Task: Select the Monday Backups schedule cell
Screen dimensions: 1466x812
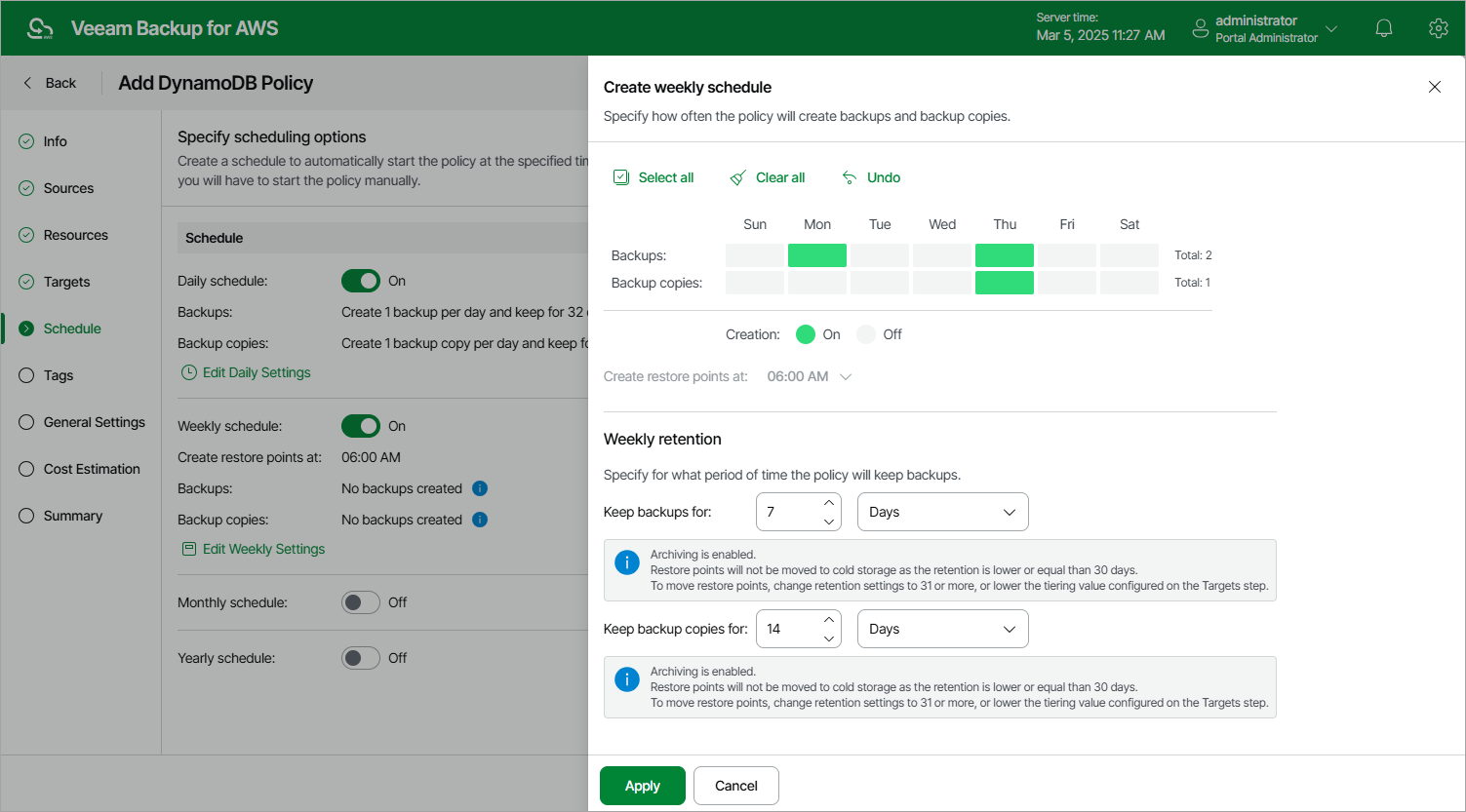Action: pos(817,255)
